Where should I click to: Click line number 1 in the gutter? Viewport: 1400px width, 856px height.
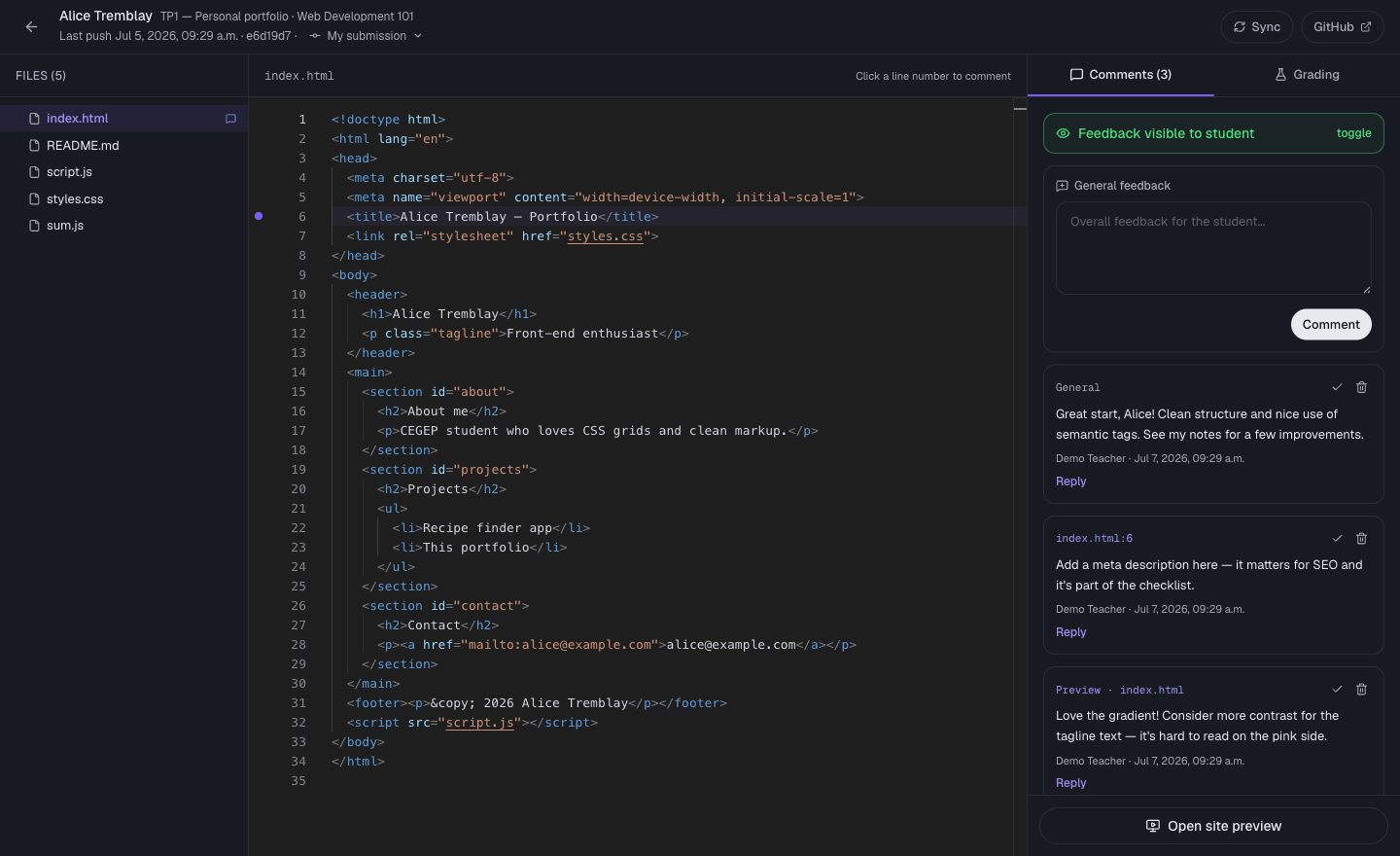tap(302, 120)
